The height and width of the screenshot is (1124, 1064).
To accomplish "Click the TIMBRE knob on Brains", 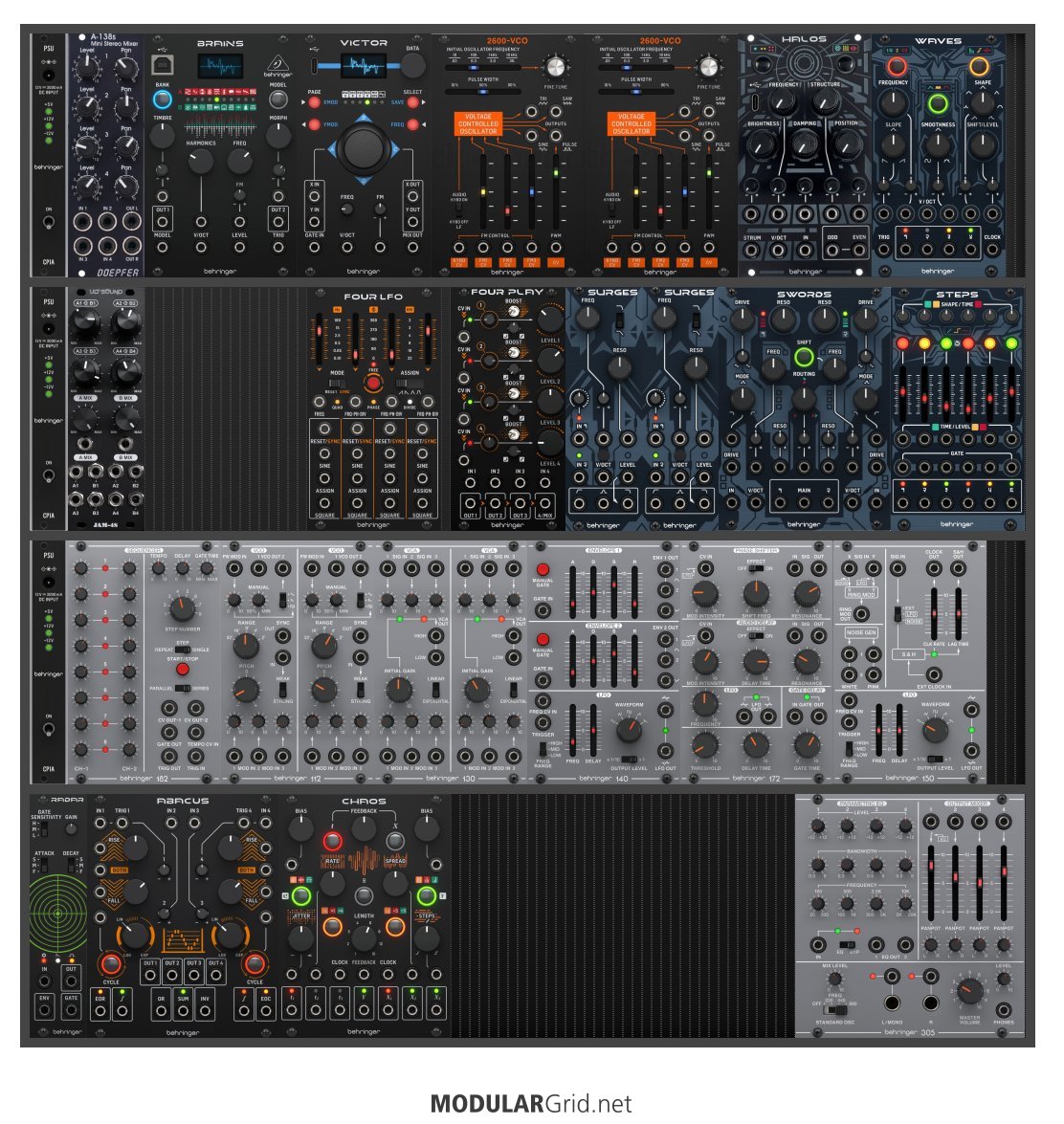I will (x=162, y=136).
